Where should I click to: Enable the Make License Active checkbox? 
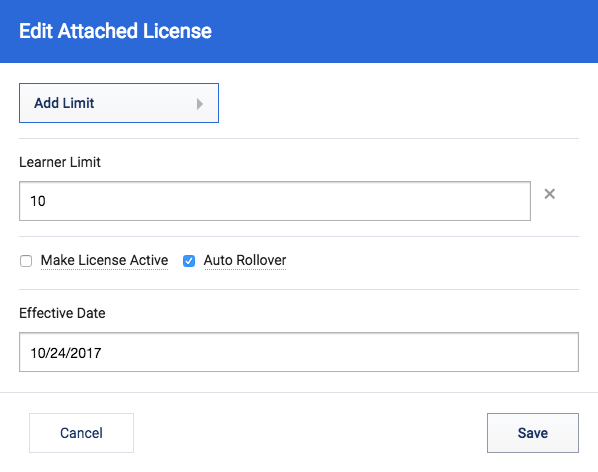[26, 261]
